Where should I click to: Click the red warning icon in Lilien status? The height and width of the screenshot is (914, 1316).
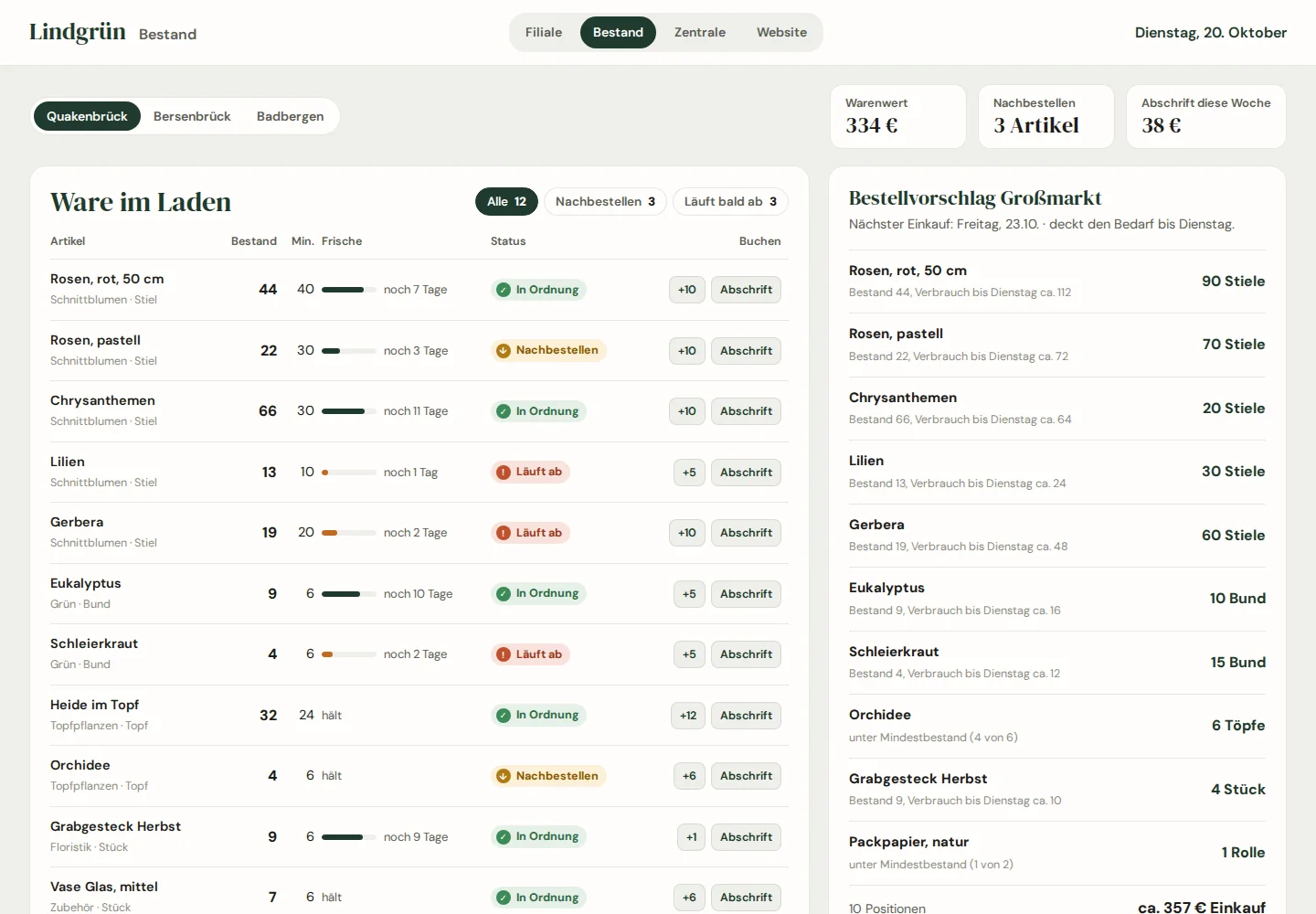[503, 473]
